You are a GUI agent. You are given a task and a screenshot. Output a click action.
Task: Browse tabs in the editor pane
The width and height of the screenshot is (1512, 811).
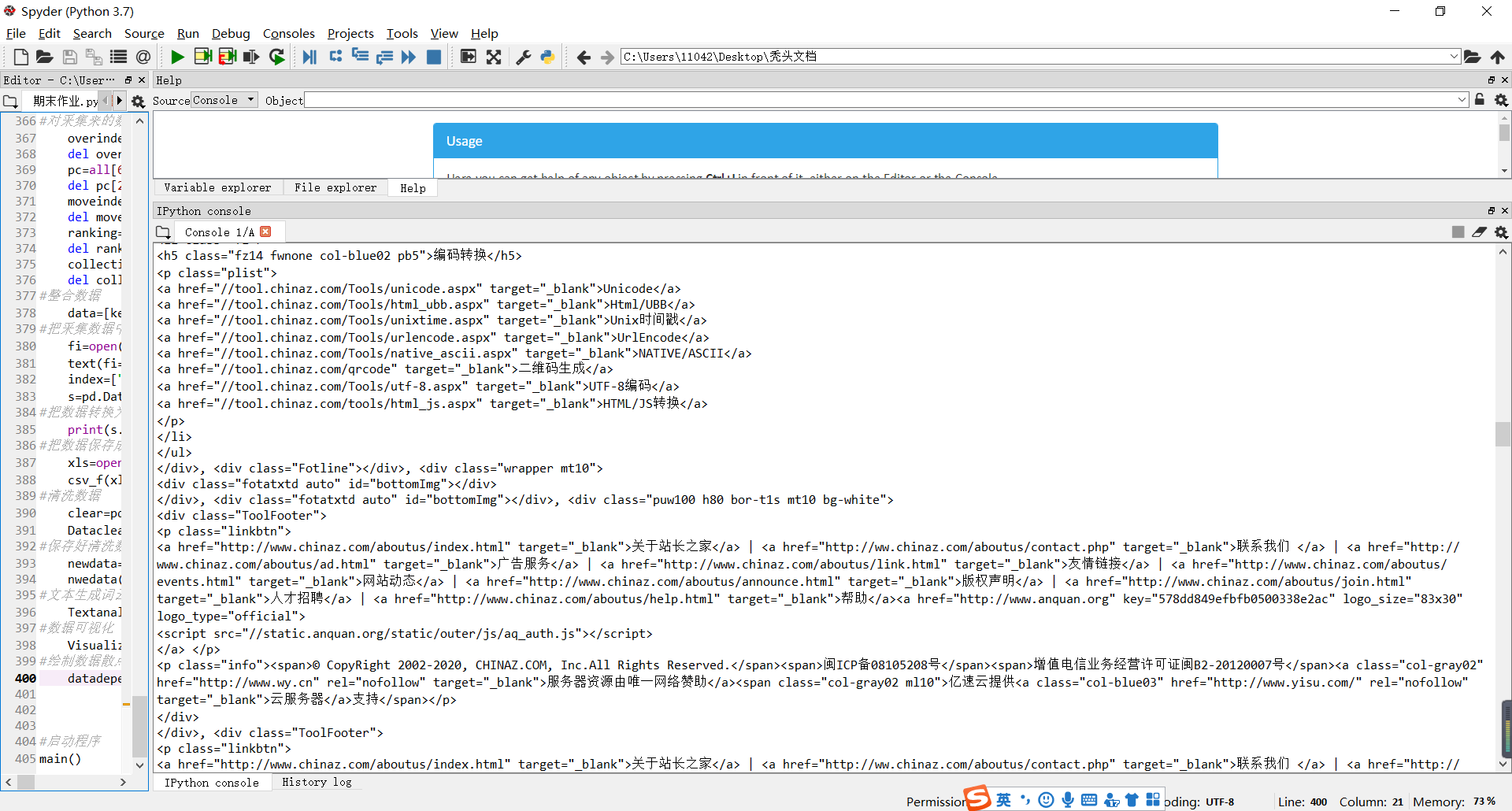[10, 101]
